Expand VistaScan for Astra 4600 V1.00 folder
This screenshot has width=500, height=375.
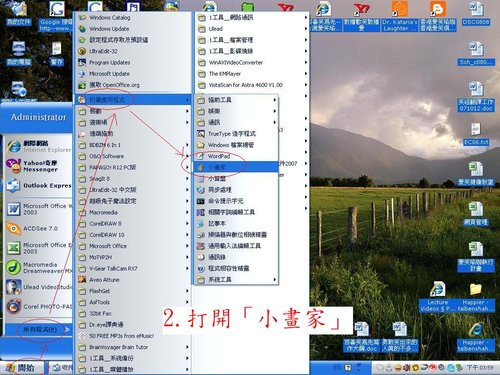pos(252,85)
